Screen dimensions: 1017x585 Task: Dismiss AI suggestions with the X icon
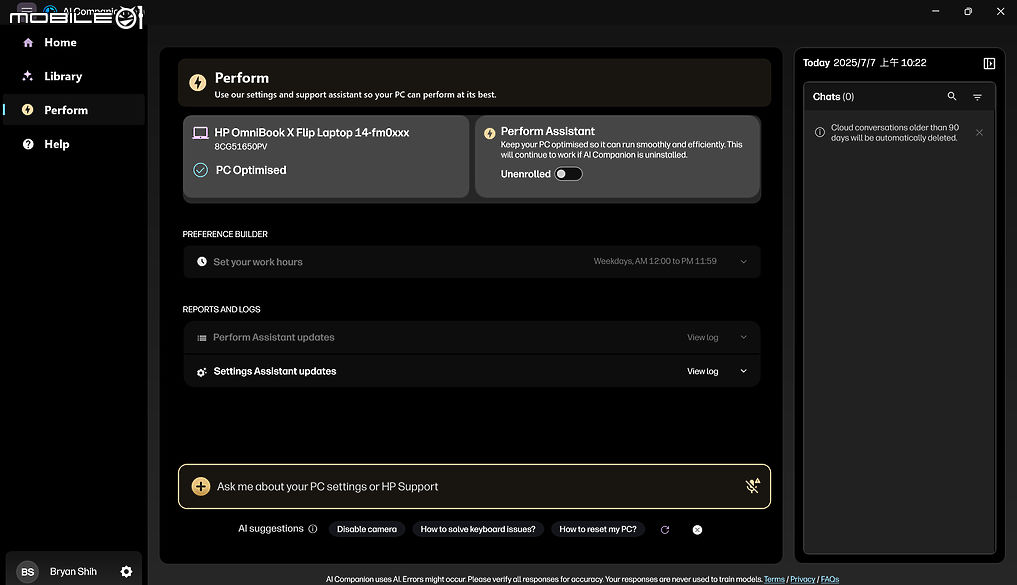click(697, 530)
